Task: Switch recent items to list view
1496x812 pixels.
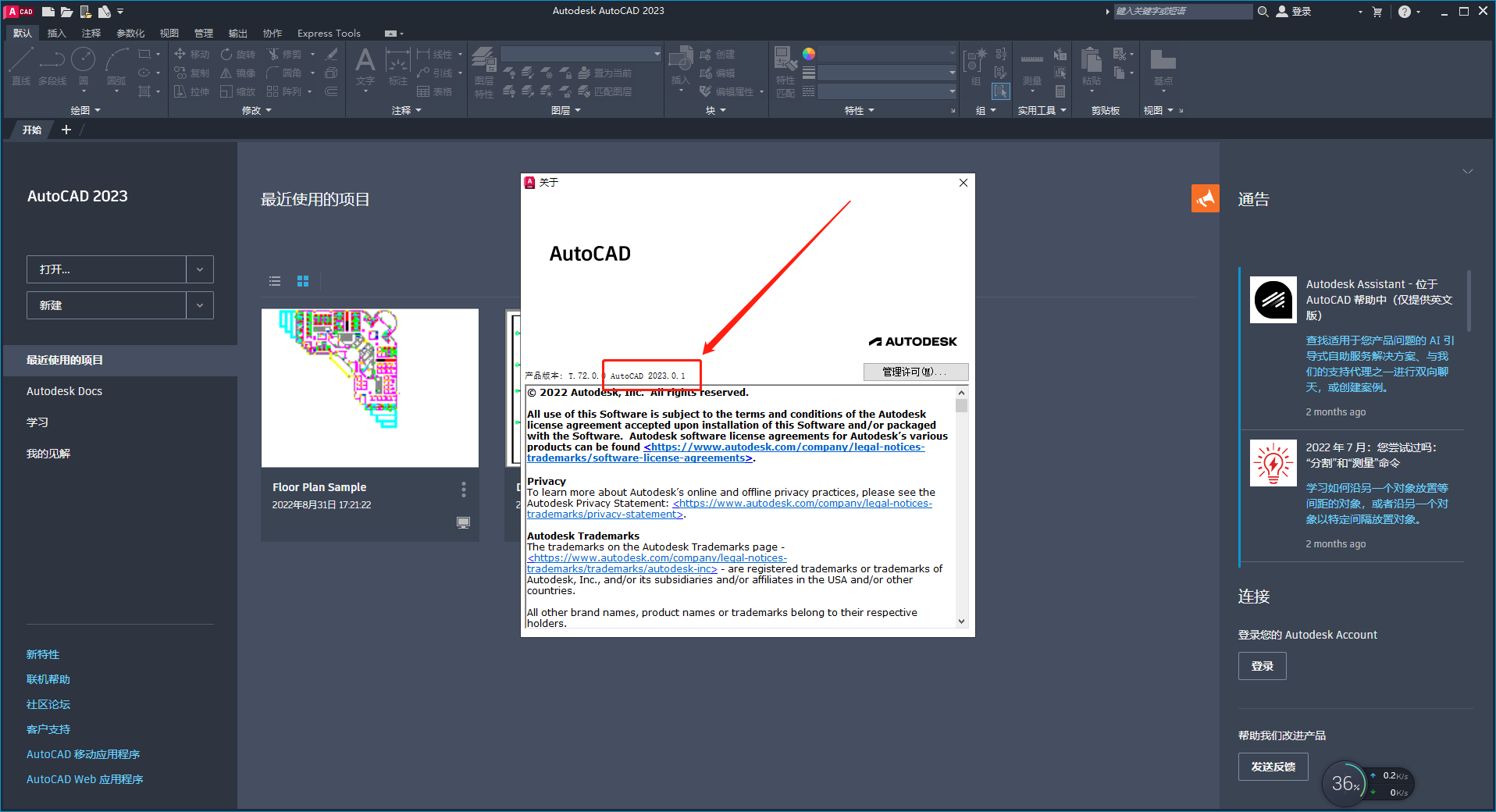Action: [275, 281]
